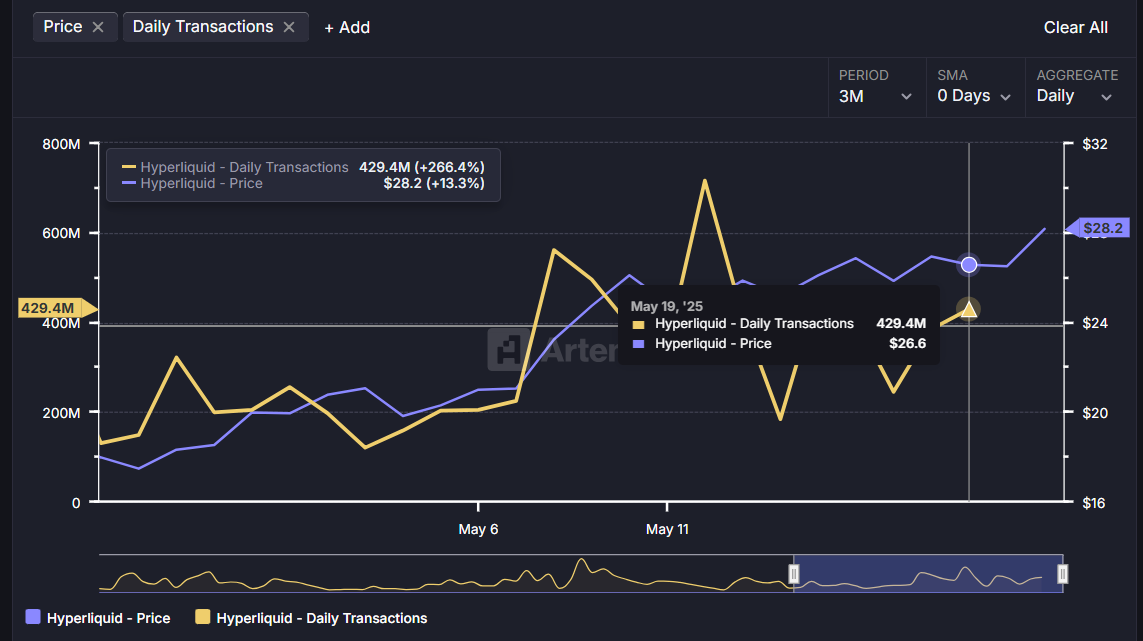Image resolution: width=1143 pixels, height=641 pixels.
Task: Click the $28.2 (+13.3%) summary value
Action: coord(434,183)
